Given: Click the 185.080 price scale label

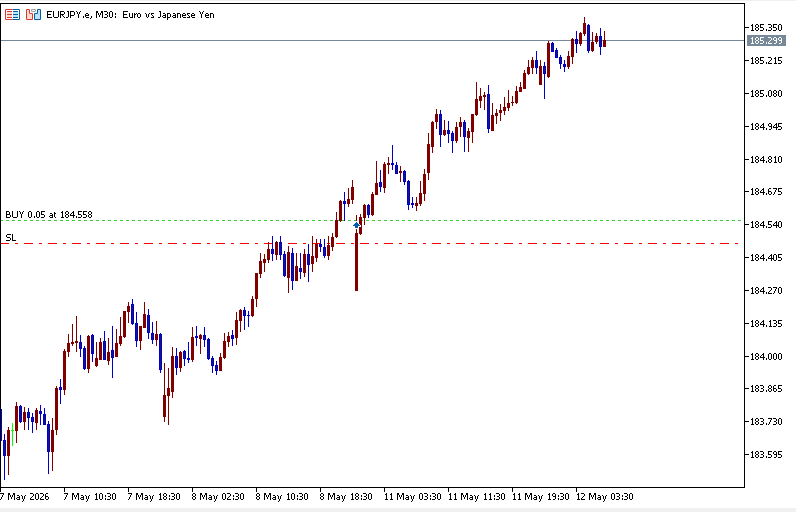Looking at the screenshot, I should pos(766,93).
